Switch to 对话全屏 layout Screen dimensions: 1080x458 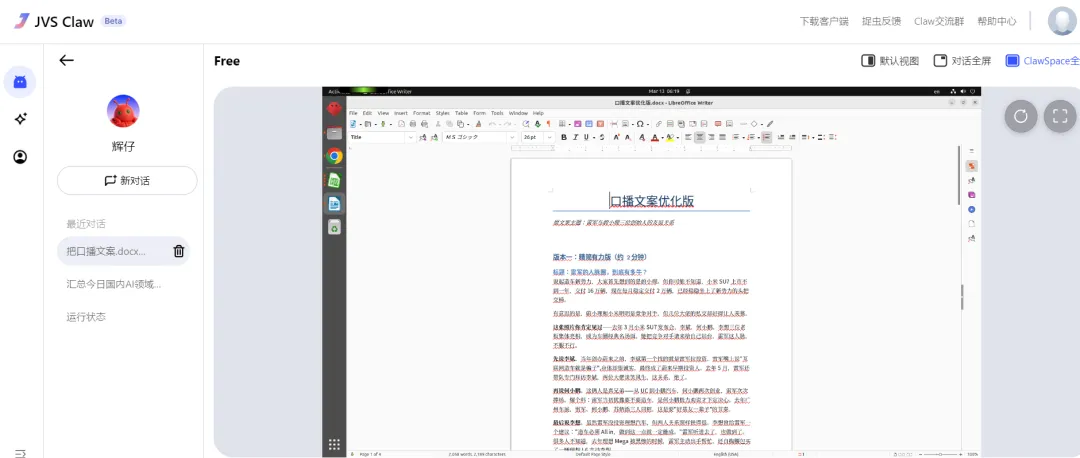click(962, 61)
